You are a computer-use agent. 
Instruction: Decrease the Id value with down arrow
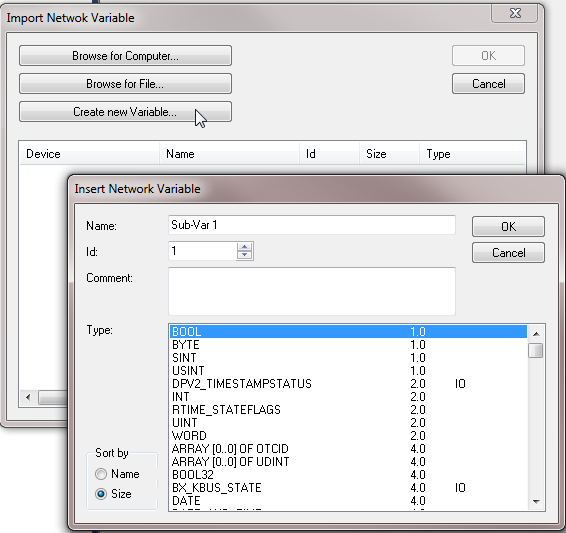coord(245,255)
